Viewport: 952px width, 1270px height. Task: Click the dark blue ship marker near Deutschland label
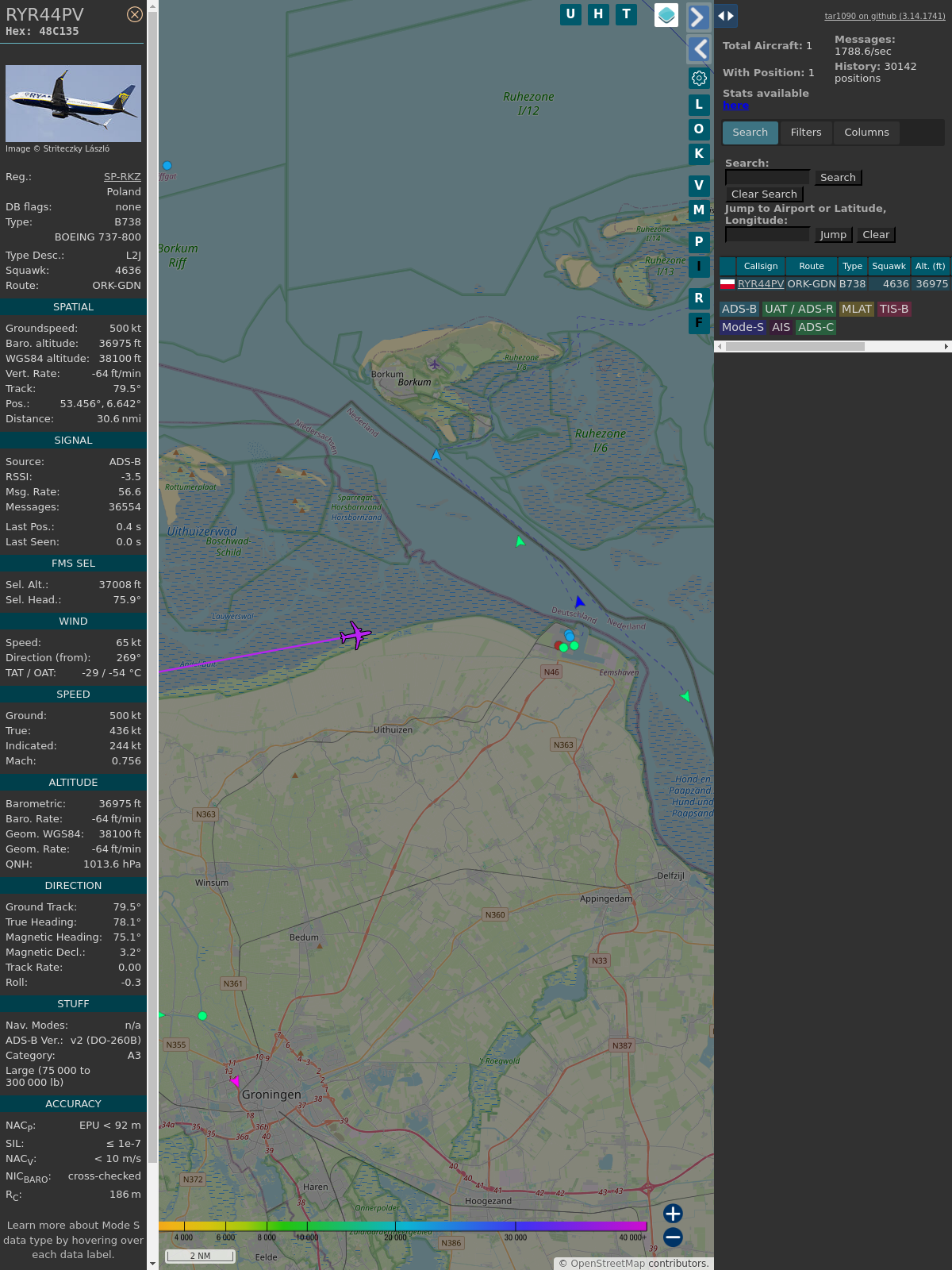(579, 602)
